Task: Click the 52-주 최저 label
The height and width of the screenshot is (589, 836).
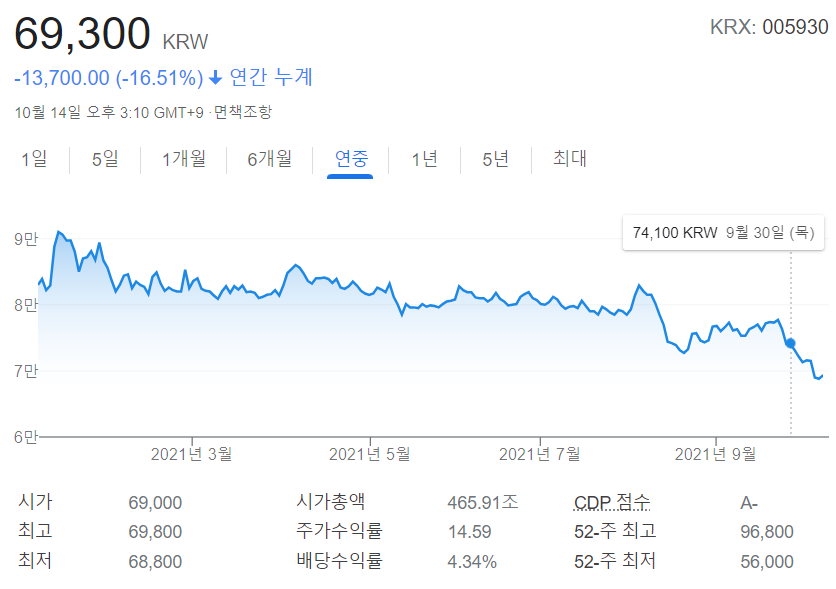Action: click(x=615, y=561)
